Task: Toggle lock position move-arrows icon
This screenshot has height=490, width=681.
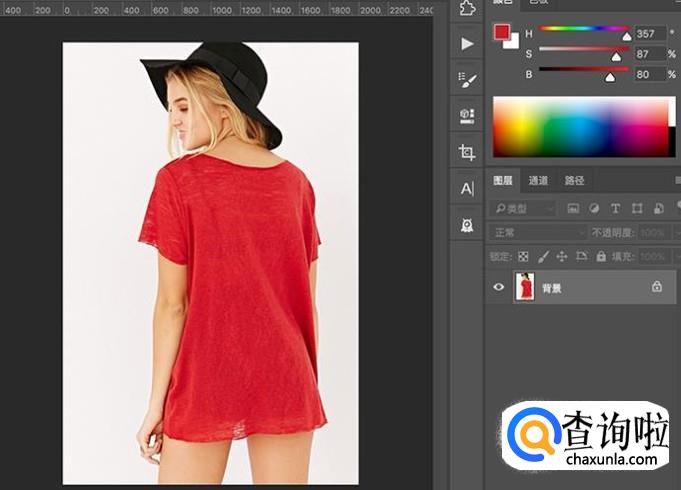Action: pyautogui.click(x=562, y=257)
